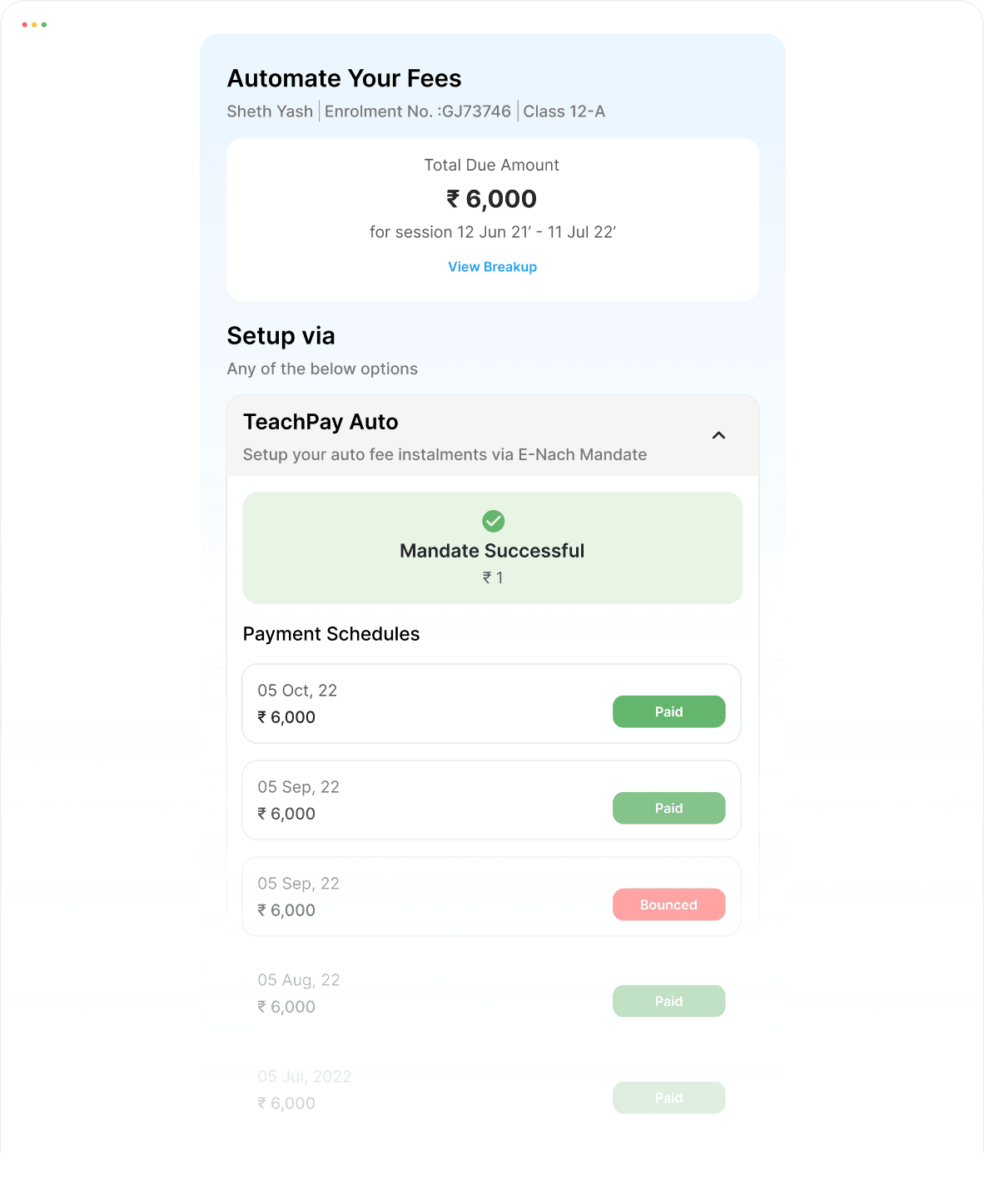Click the Setup via heading
This screenshot has width=984, height=1204.
(281, 336)
